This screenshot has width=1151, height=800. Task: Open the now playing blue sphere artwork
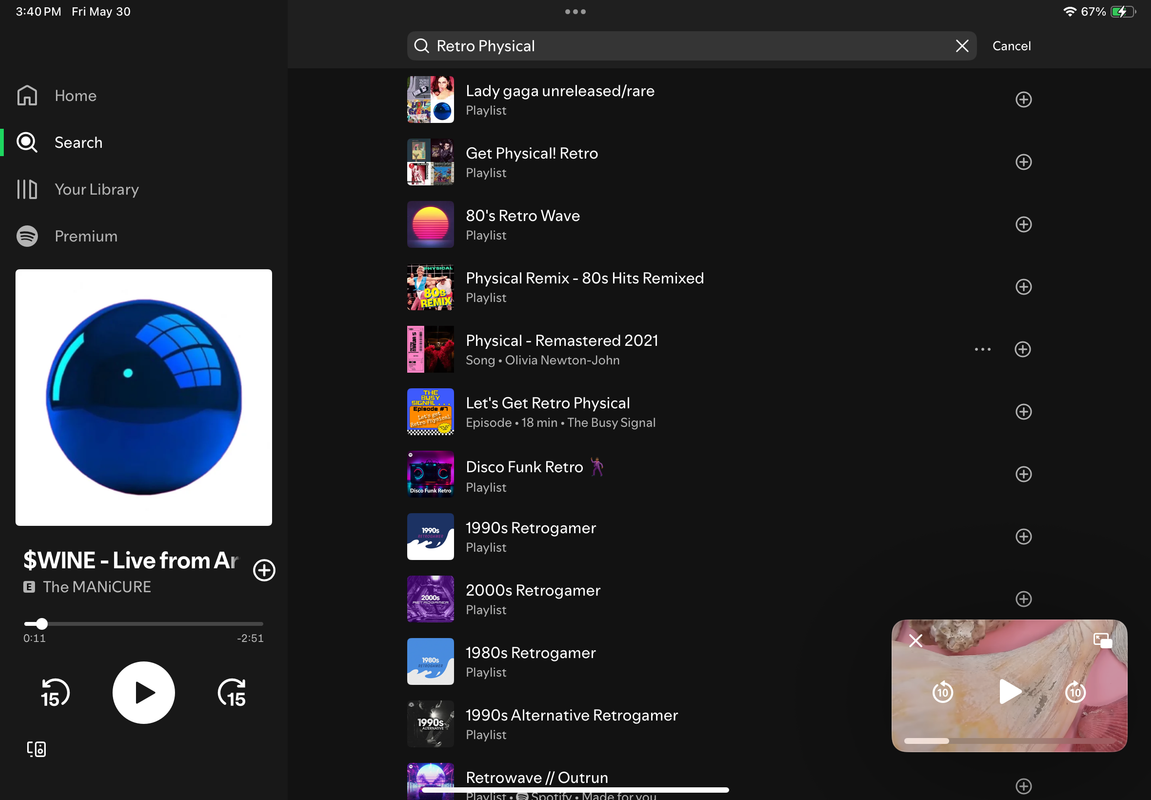click(144, 397)
